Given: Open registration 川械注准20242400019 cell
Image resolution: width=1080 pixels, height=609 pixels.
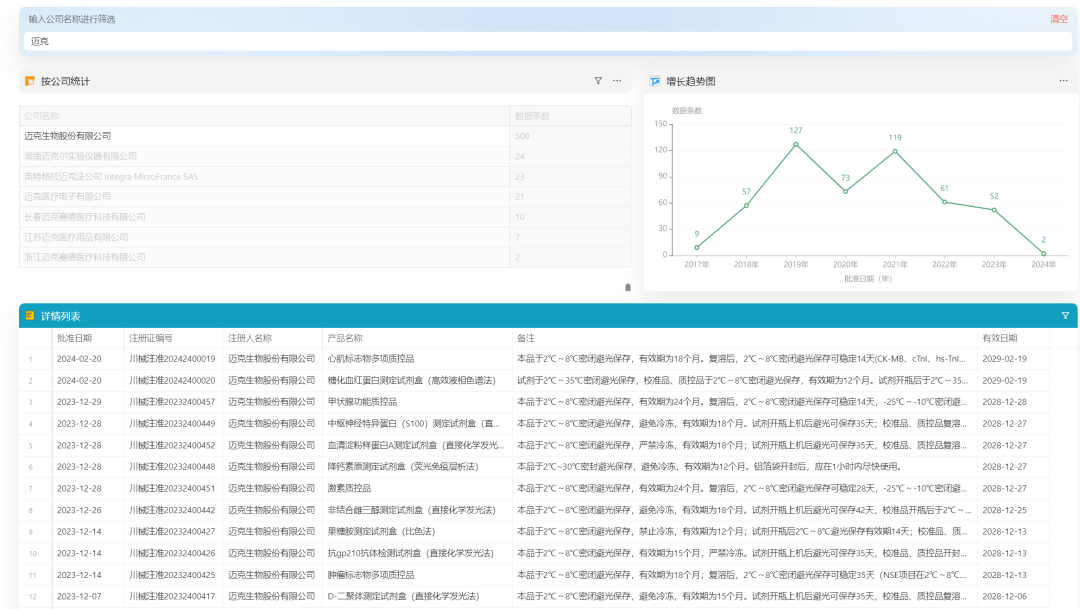Looking at the screenshot, I should [172, 359].
